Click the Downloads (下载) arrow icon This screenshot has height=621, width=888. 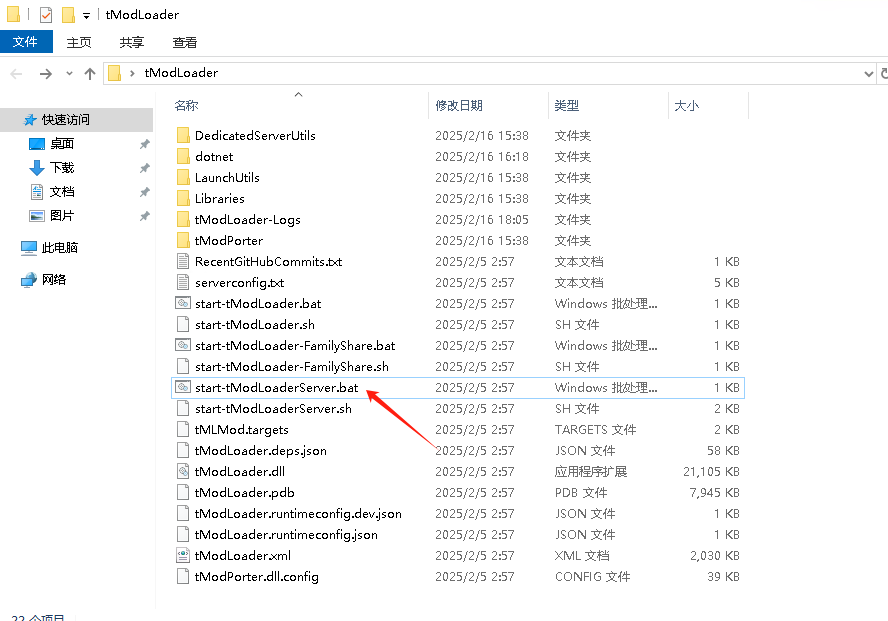point(37,168)
